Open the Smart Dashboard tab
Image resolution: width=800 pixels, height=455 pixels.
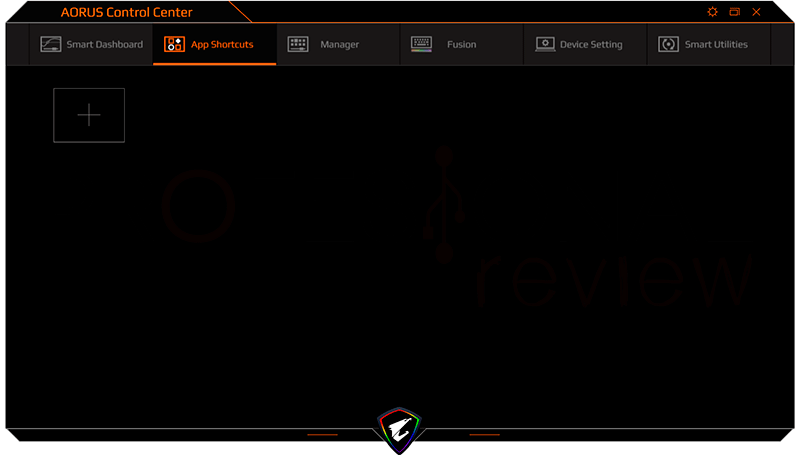[91, 44]
